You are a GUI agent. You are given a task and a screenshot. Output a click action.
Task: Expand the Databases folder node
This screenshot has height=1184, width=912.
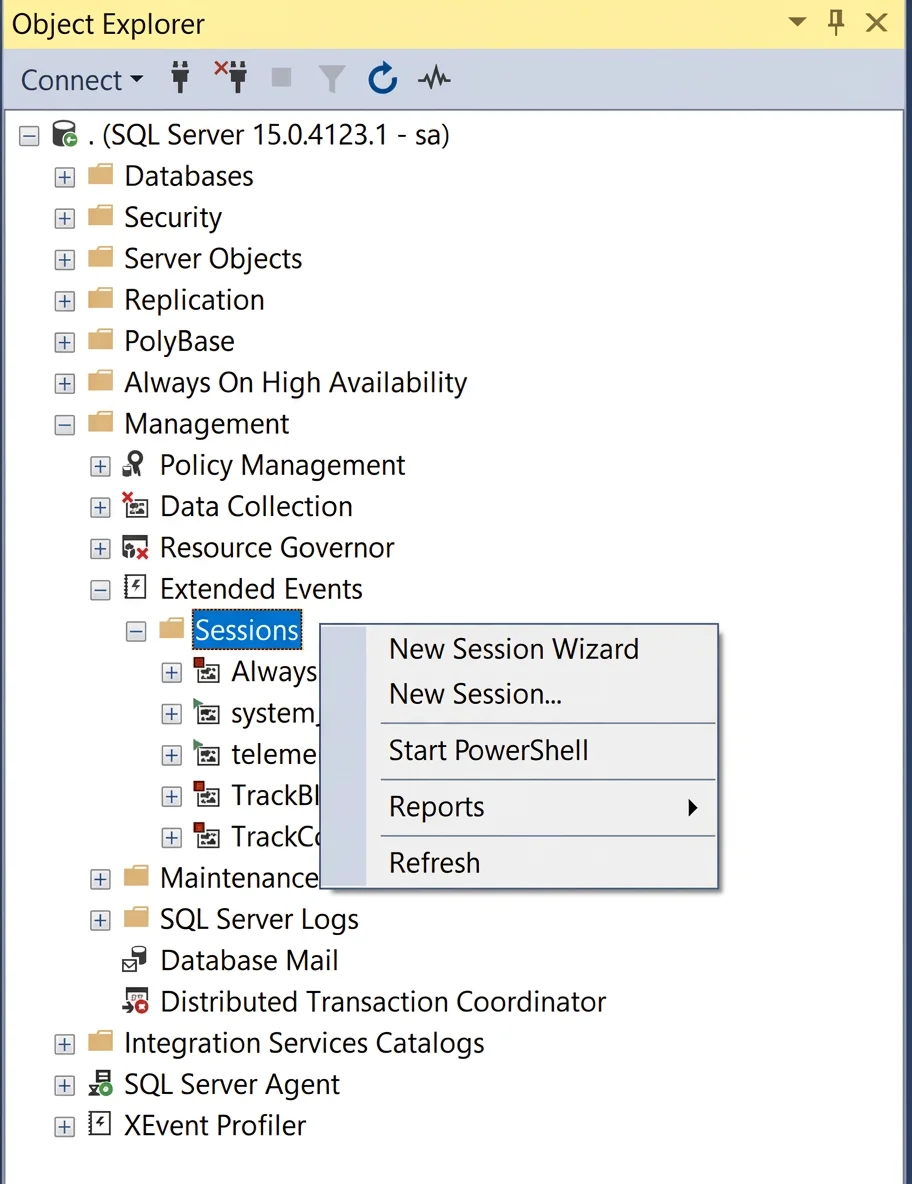(x=65, y=177)
